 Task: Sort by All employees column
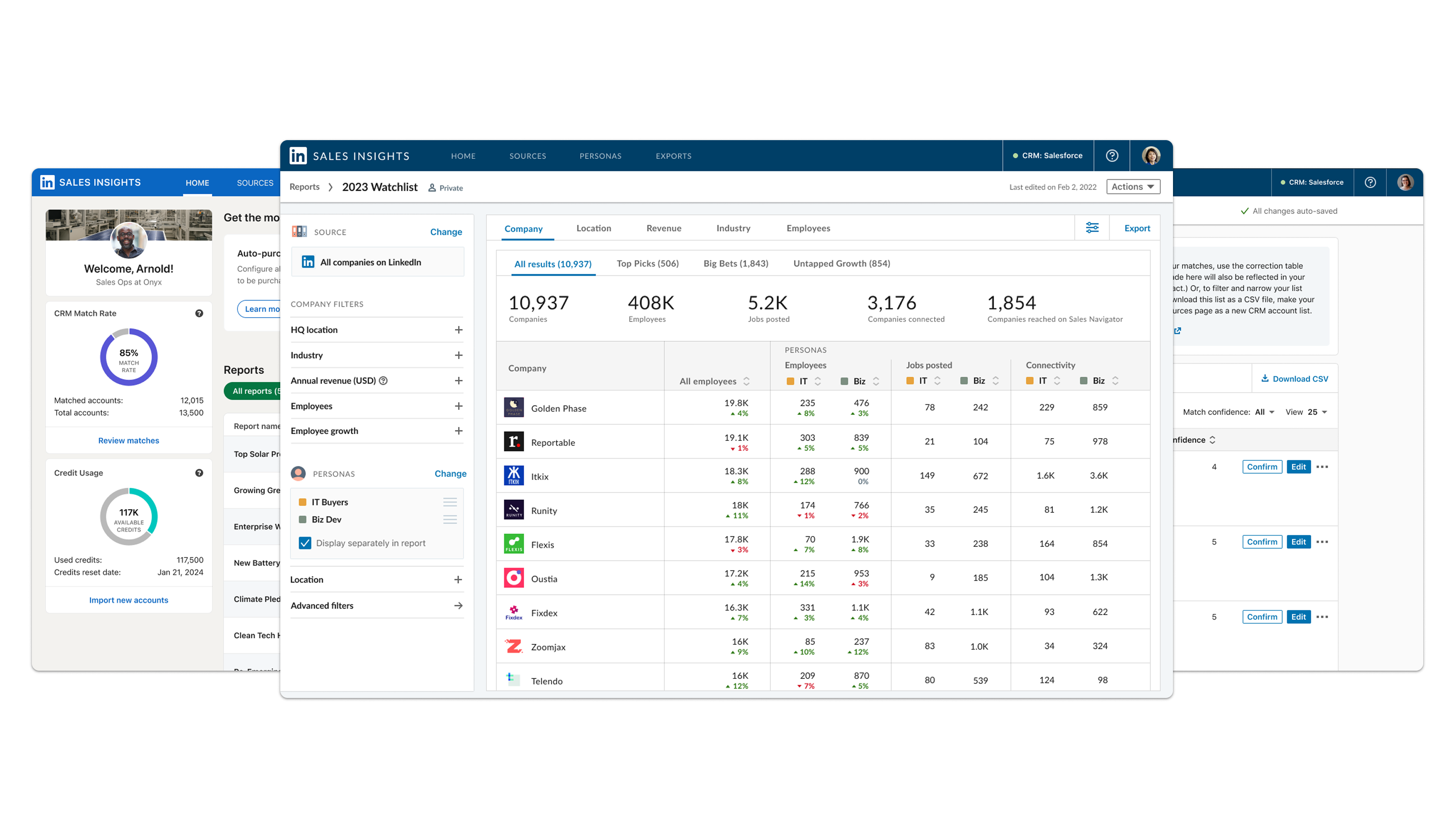click(x=746, y=382)
